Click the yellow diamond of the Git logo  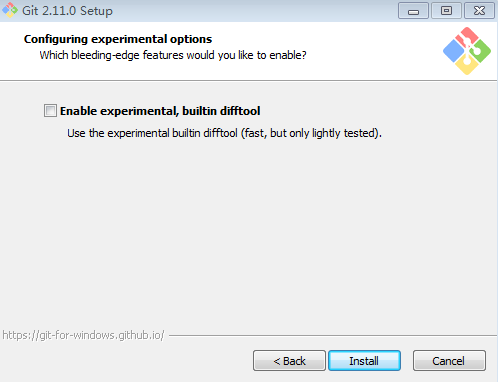click(x=467, y=64)
